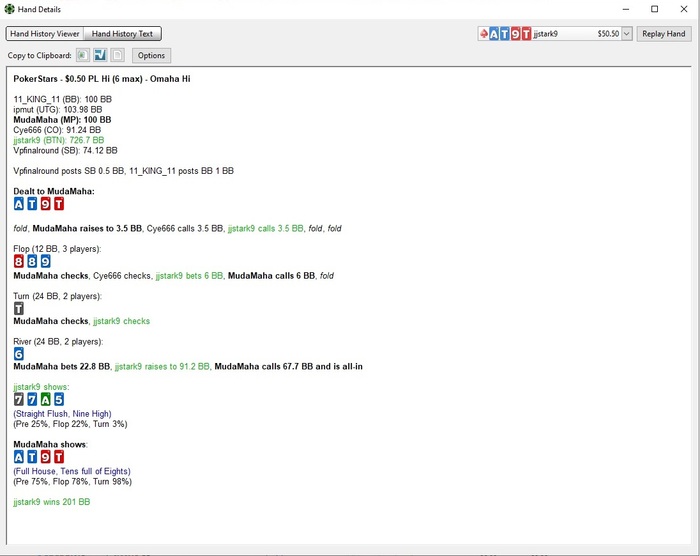
Task: Click '(Full House, Tens full of Eights)' text
Action: [x=72, y=471]
